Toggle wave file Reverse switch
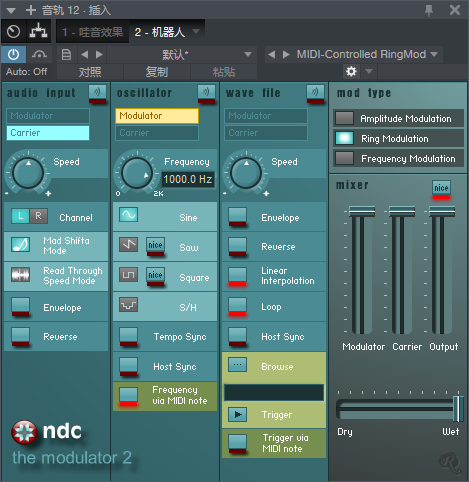Screen dimensions: 469x482 click(x=237, y=247)
